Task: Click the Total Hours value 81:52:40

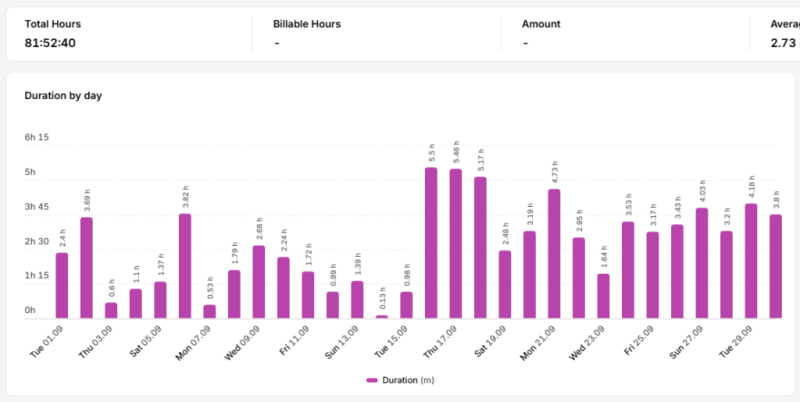Action: pyautogui.click(x=50, y=43)
